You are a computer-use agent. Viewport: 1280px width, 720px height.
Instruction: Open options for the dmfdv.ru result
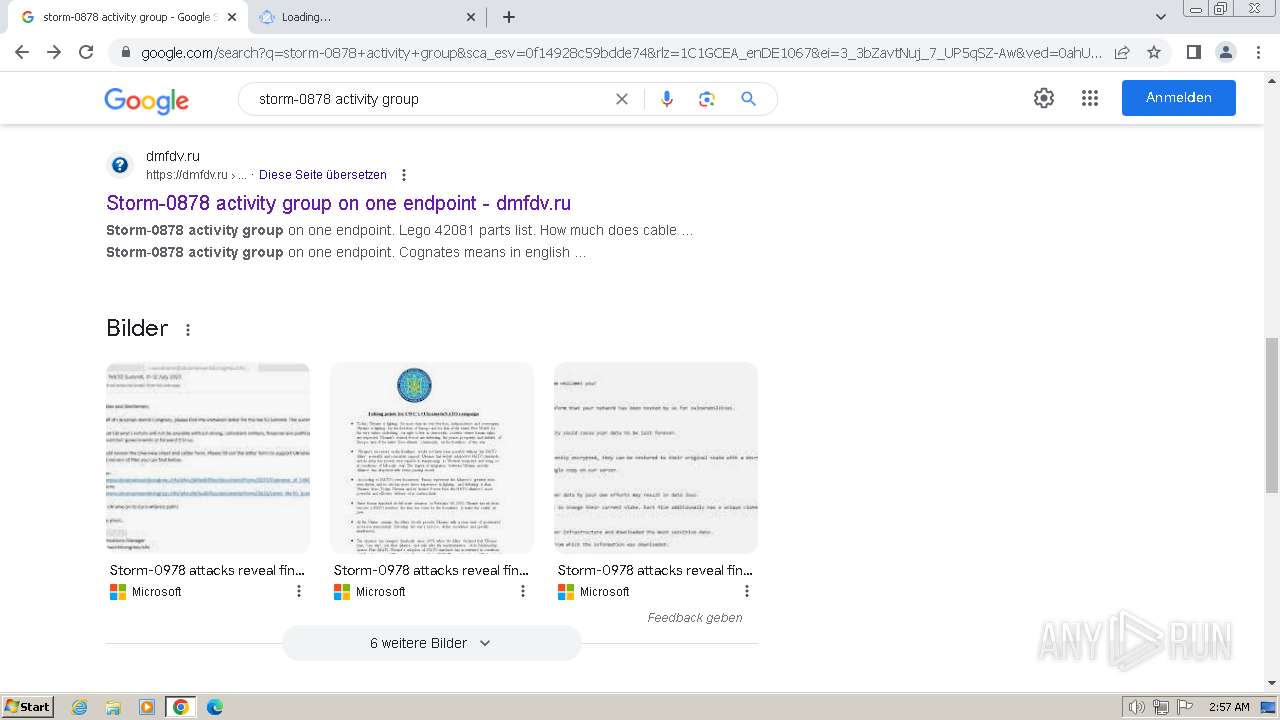(x=404, y=175)
